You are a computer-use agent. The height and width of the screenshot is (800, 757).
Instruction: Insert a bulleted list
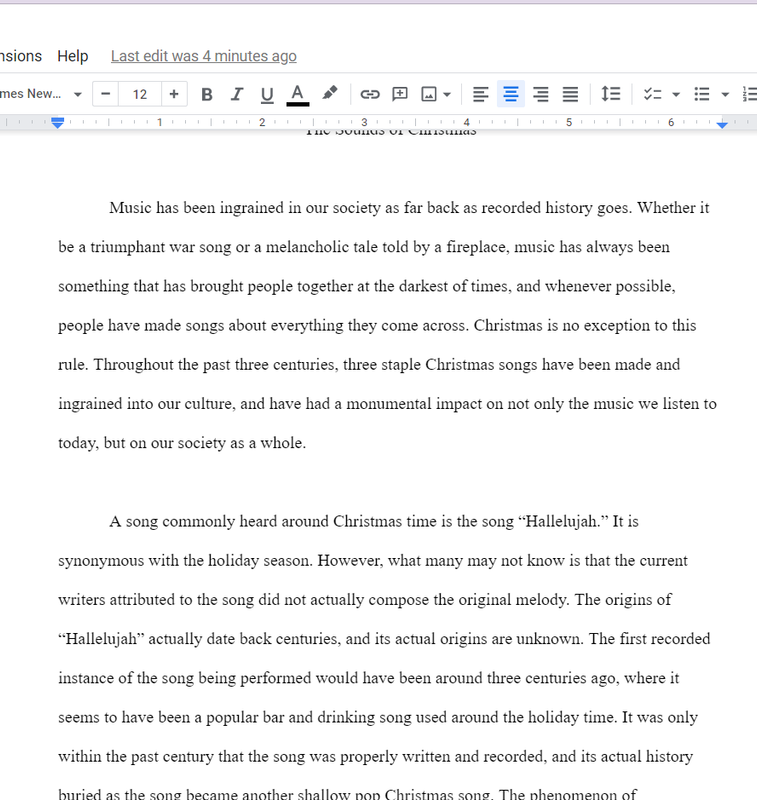coord(702,94)
